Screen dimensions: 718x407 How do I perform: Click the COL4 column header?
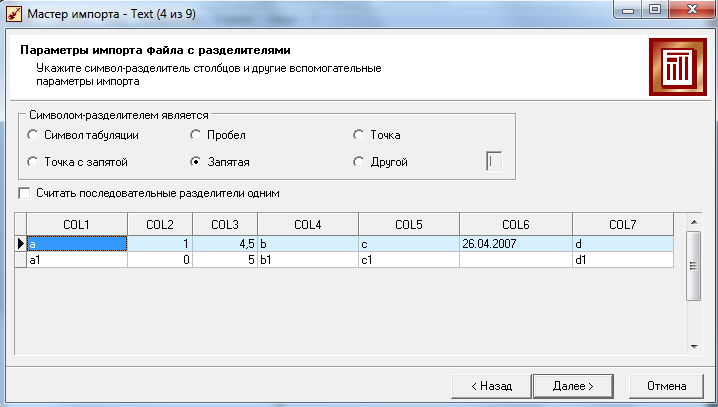[308, 225]
